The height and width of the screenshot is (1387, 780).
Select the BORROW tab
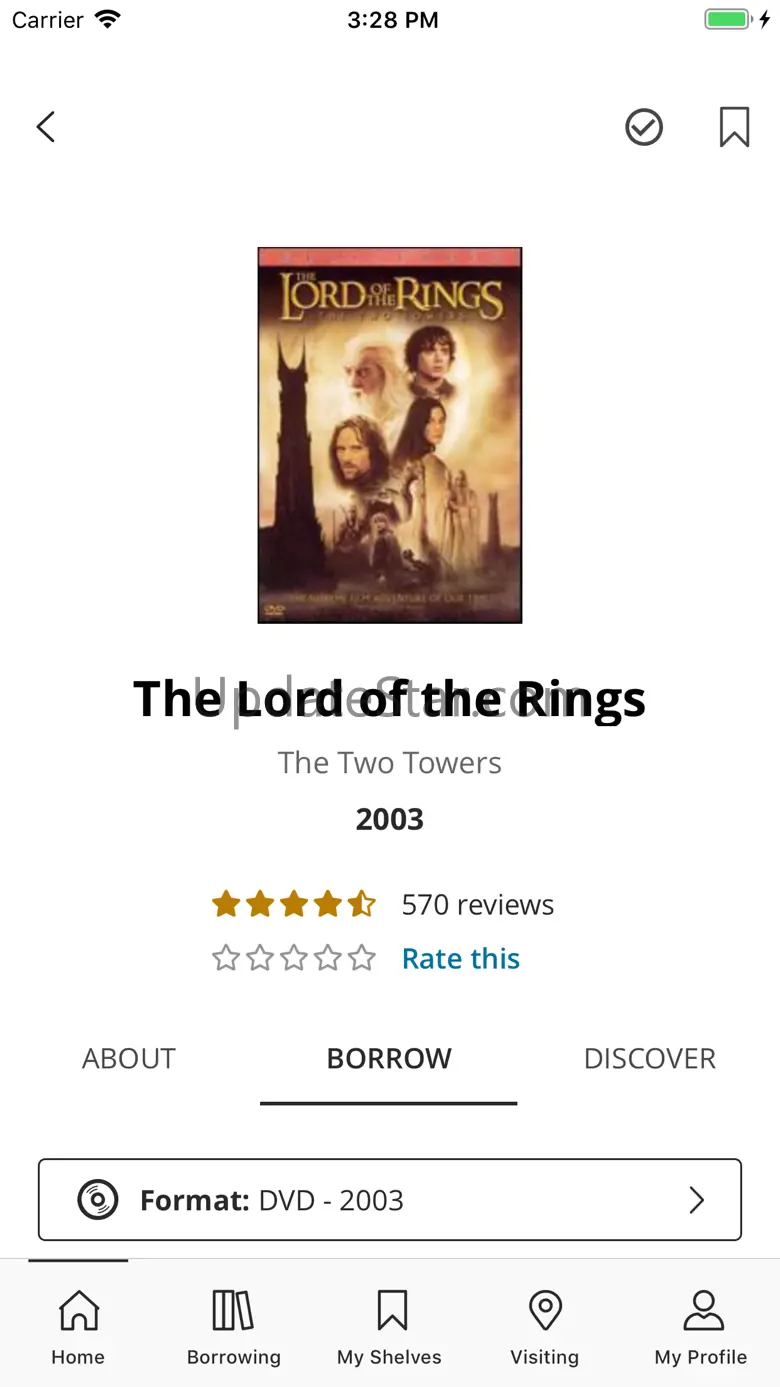pyautogui.click(x=389, y=1058)
